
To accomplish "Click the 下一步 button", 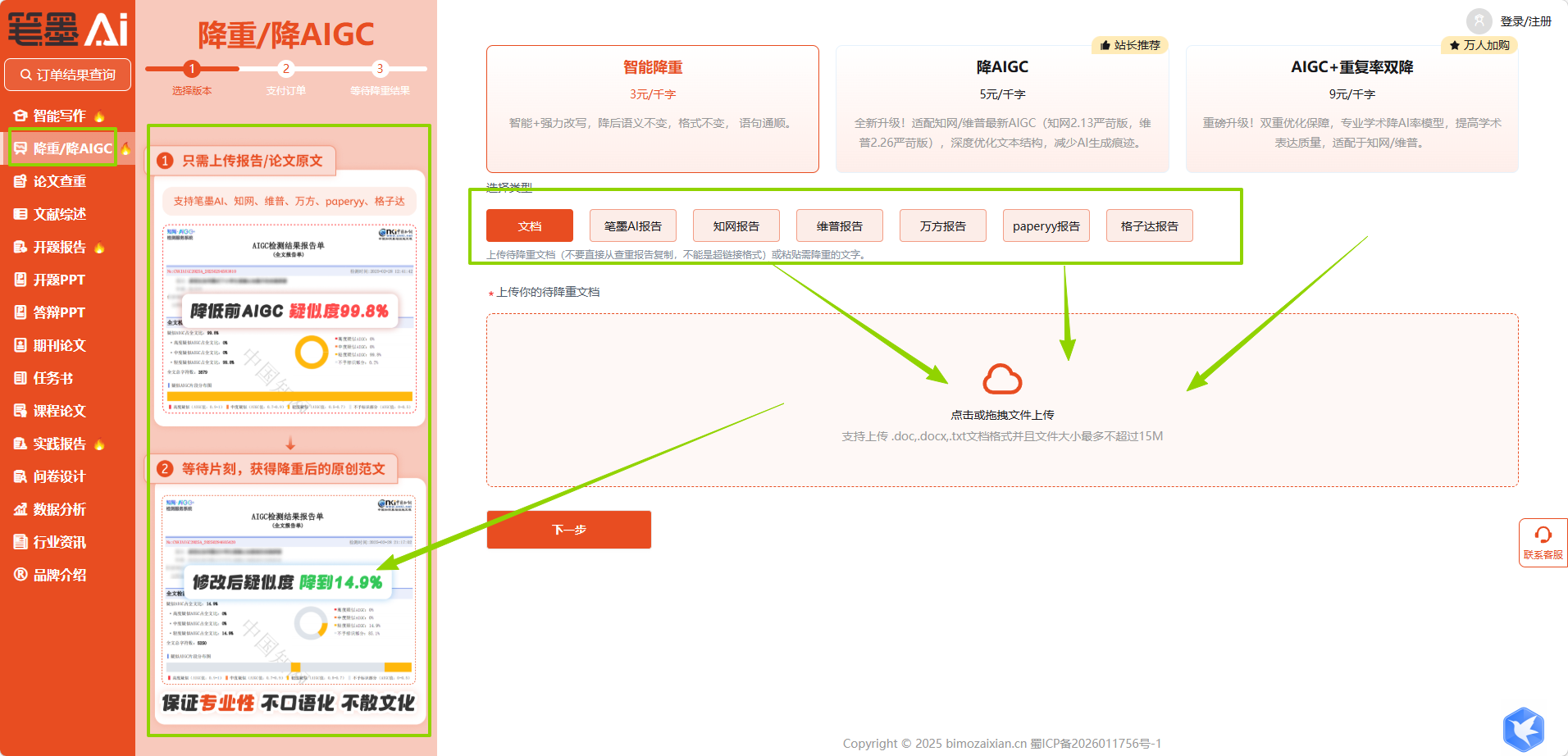I will [x=569, y=530].
